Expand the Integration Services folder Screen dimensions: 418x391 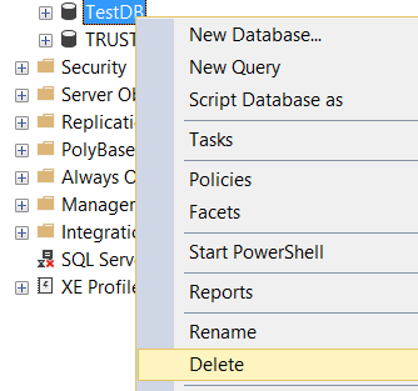[x=22, y=233]
